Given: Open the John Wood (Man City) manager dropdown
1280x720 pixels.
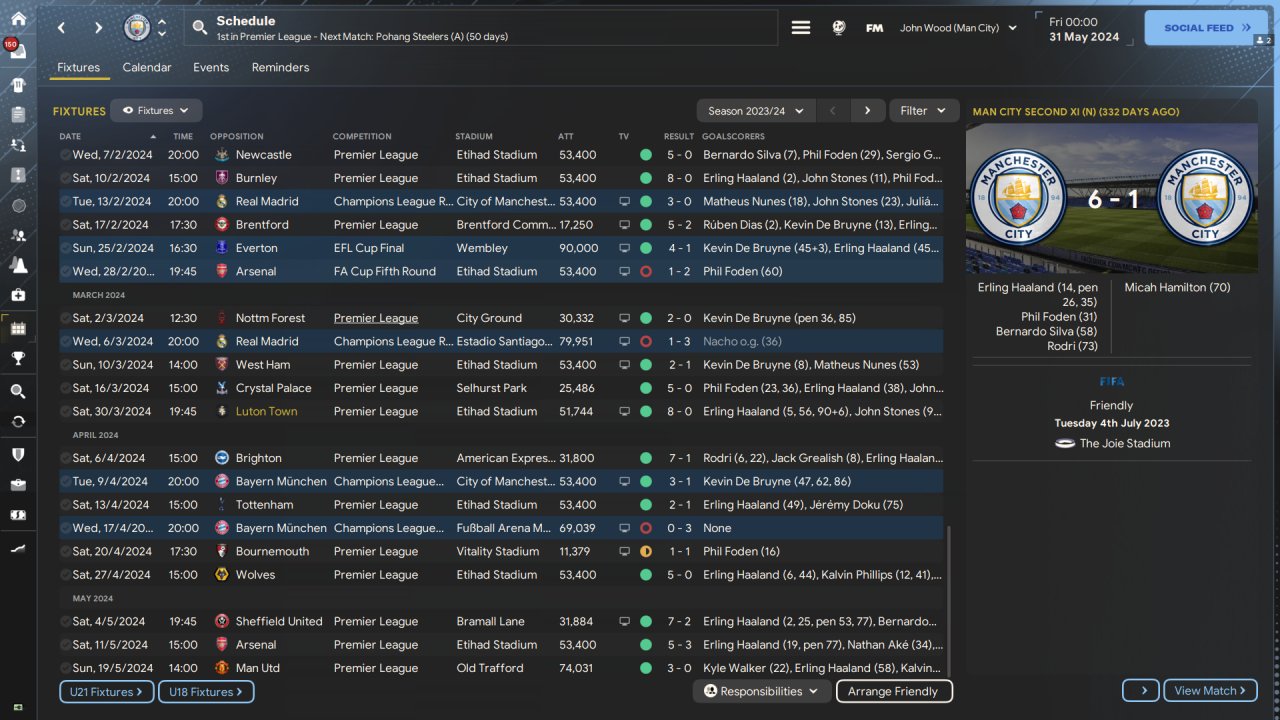Looking at the screenshot, I should (x=958, y=28).
